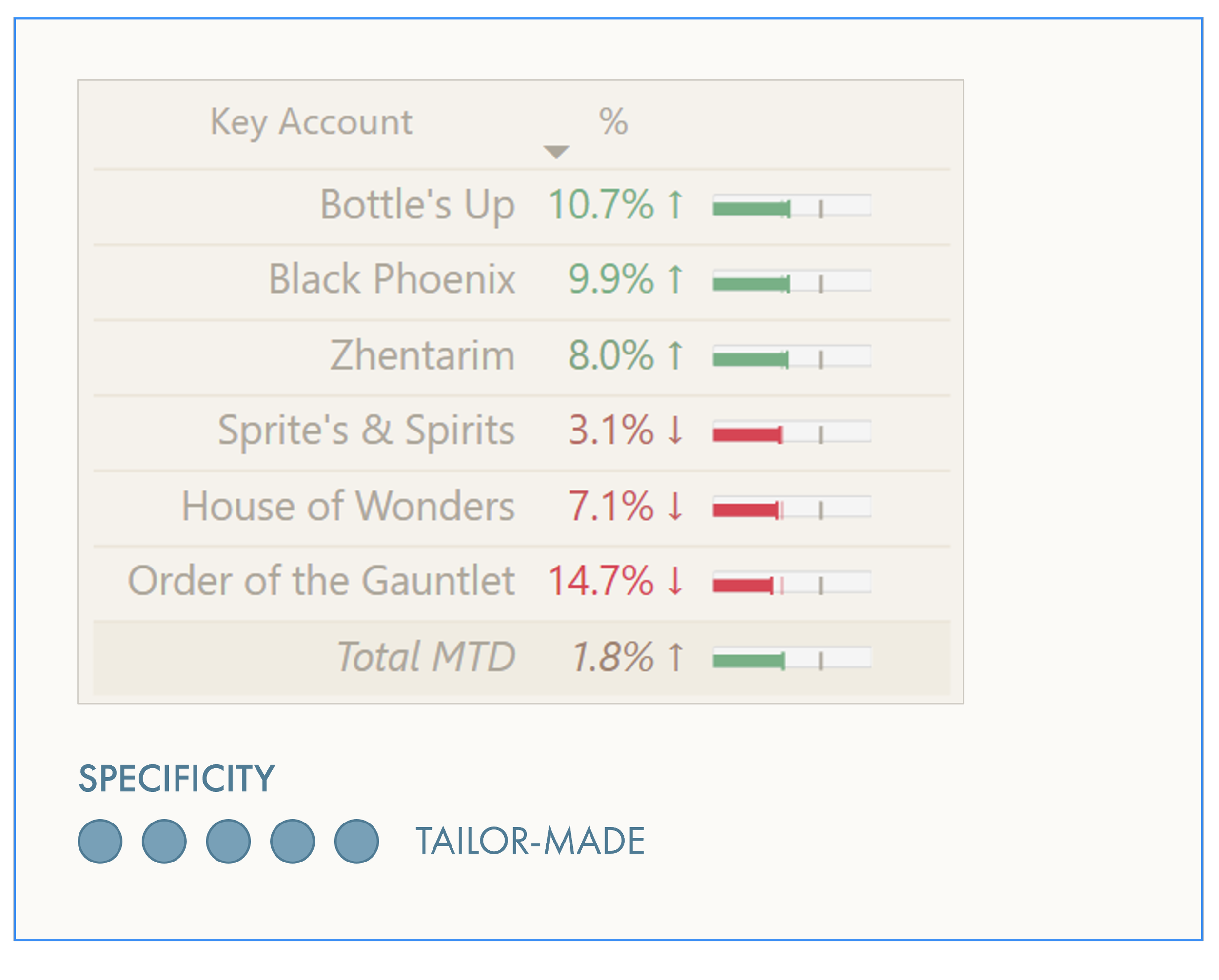Click the % column header
1219x980 pixels.
point(613,121)
